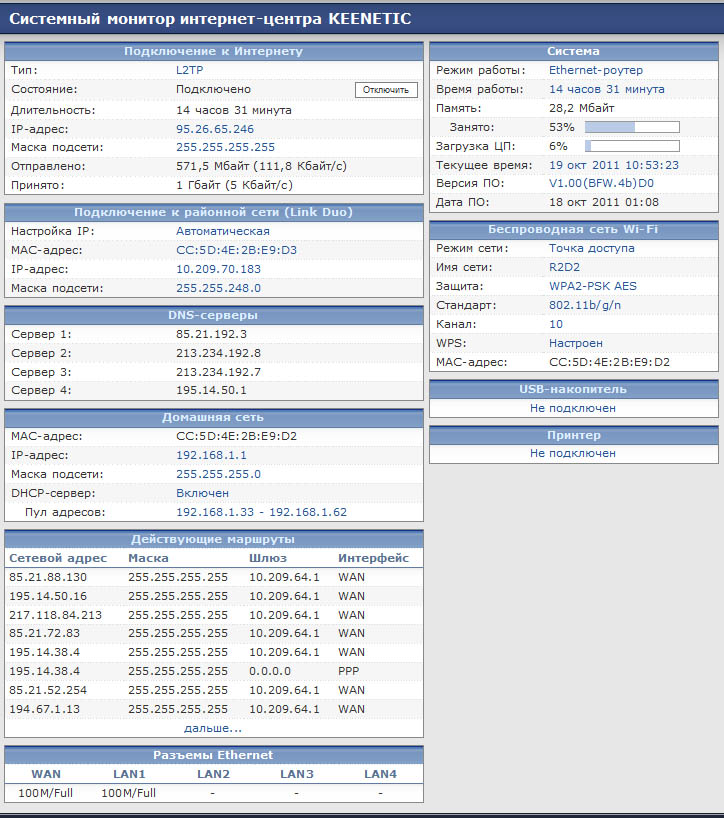Viewport: 724px width, 818px height.
Task: Click the R2D2 network name link
Action: [564, 267]
